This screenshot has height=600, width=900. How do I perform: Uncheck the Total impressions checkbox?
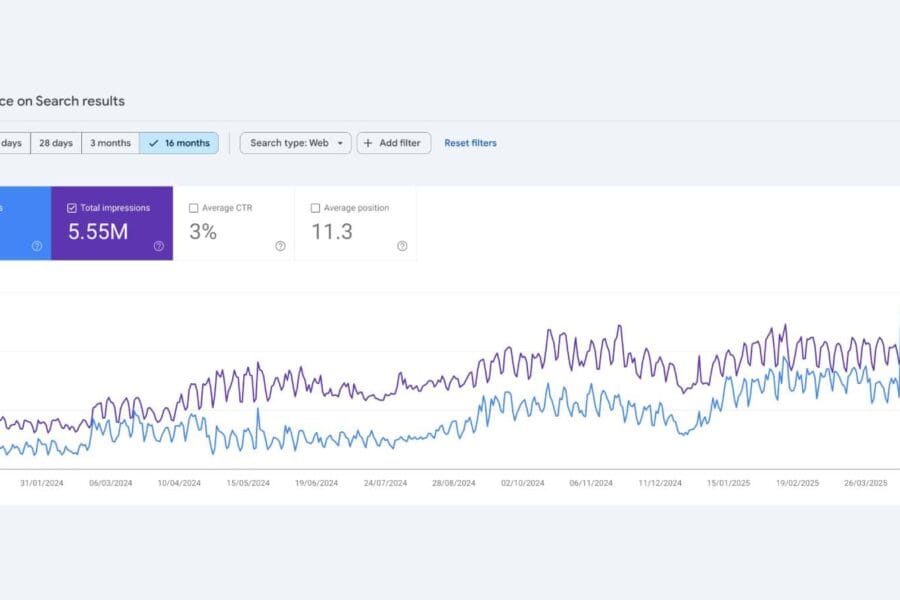(x=71, y=208)
